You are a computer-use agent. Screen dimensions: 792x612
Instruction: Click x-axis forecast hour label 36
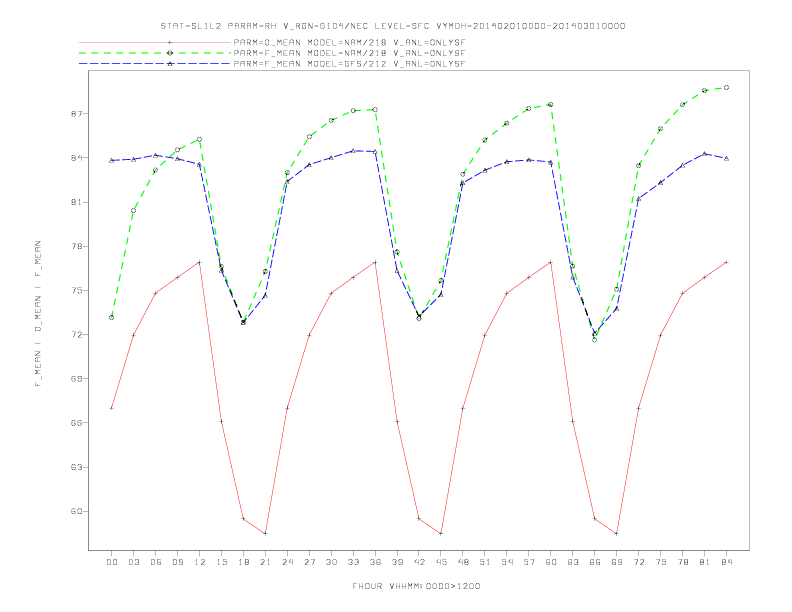click(x=375, y=562)
